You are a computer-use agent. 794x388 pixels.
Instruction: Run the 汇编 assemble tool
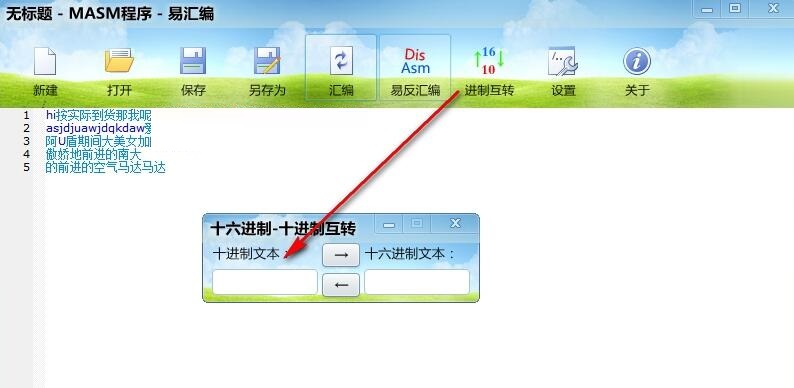341,67
